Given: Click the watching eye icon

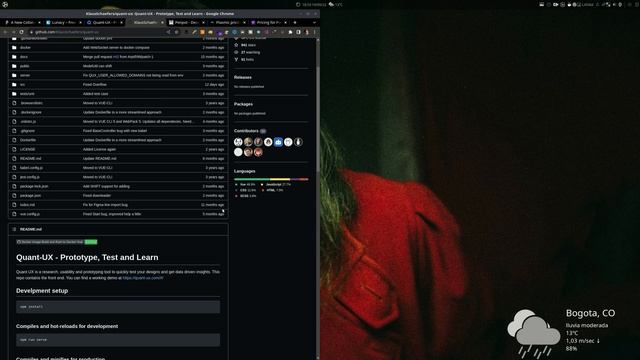Looking at the screenshot, I should [236, 52].
